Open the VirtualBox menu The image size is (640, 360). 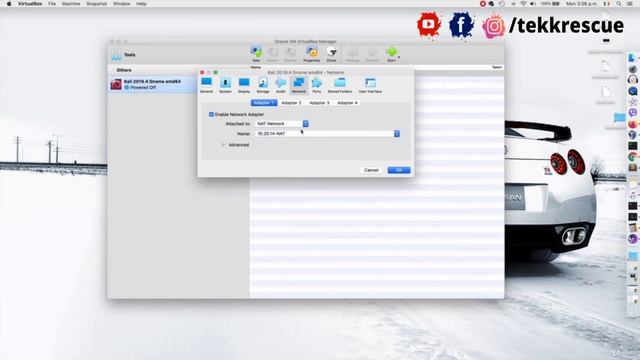(30, 4)
